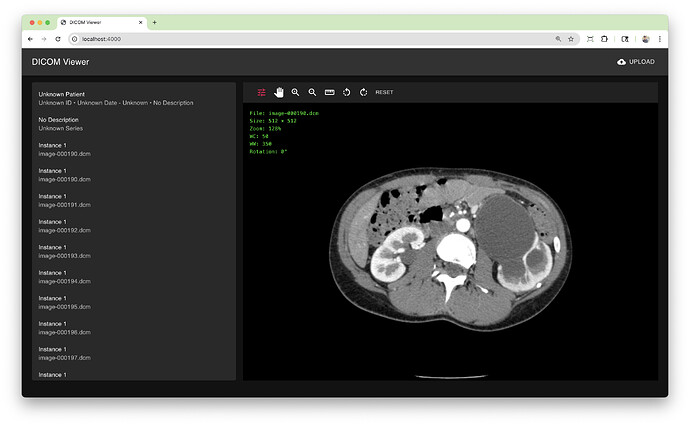Click the screen capture icon in the browser toolbar
This screenshot has width=690, height=426.
click(590, 39)
